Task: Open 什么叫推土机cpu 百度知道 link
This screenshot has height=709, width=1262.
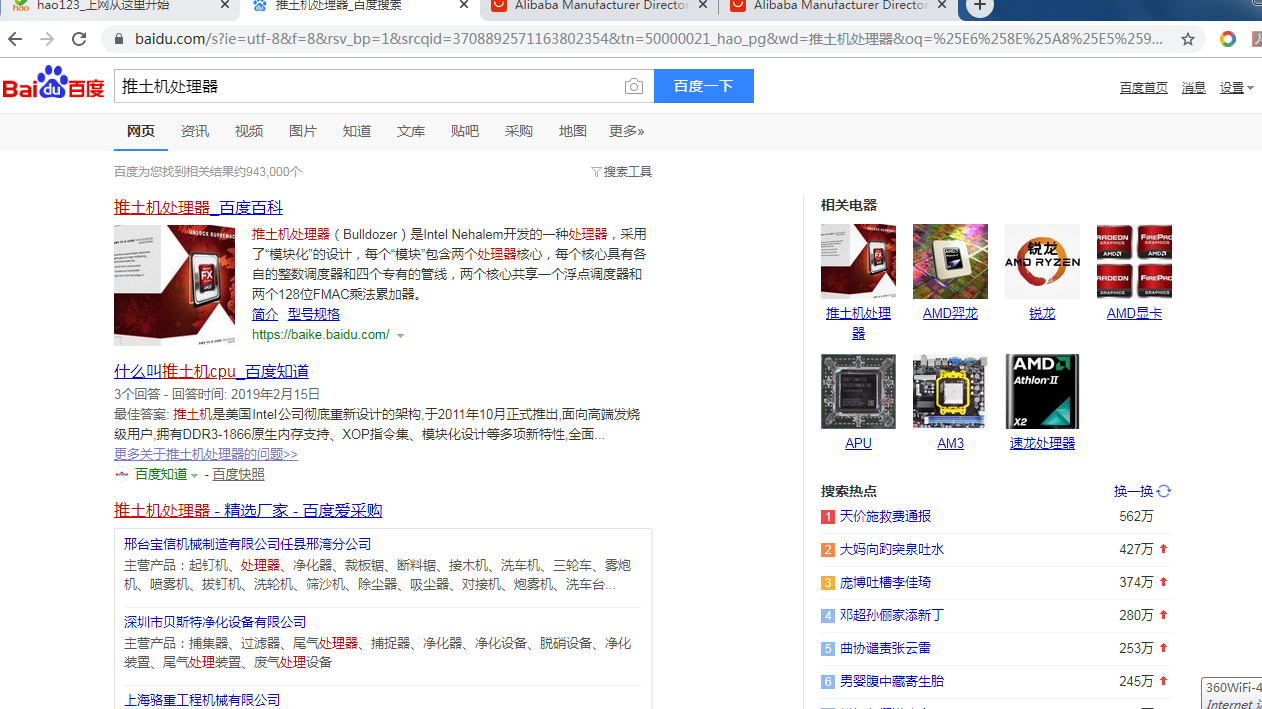Action: pyautogui.click(x=211, y=371)
